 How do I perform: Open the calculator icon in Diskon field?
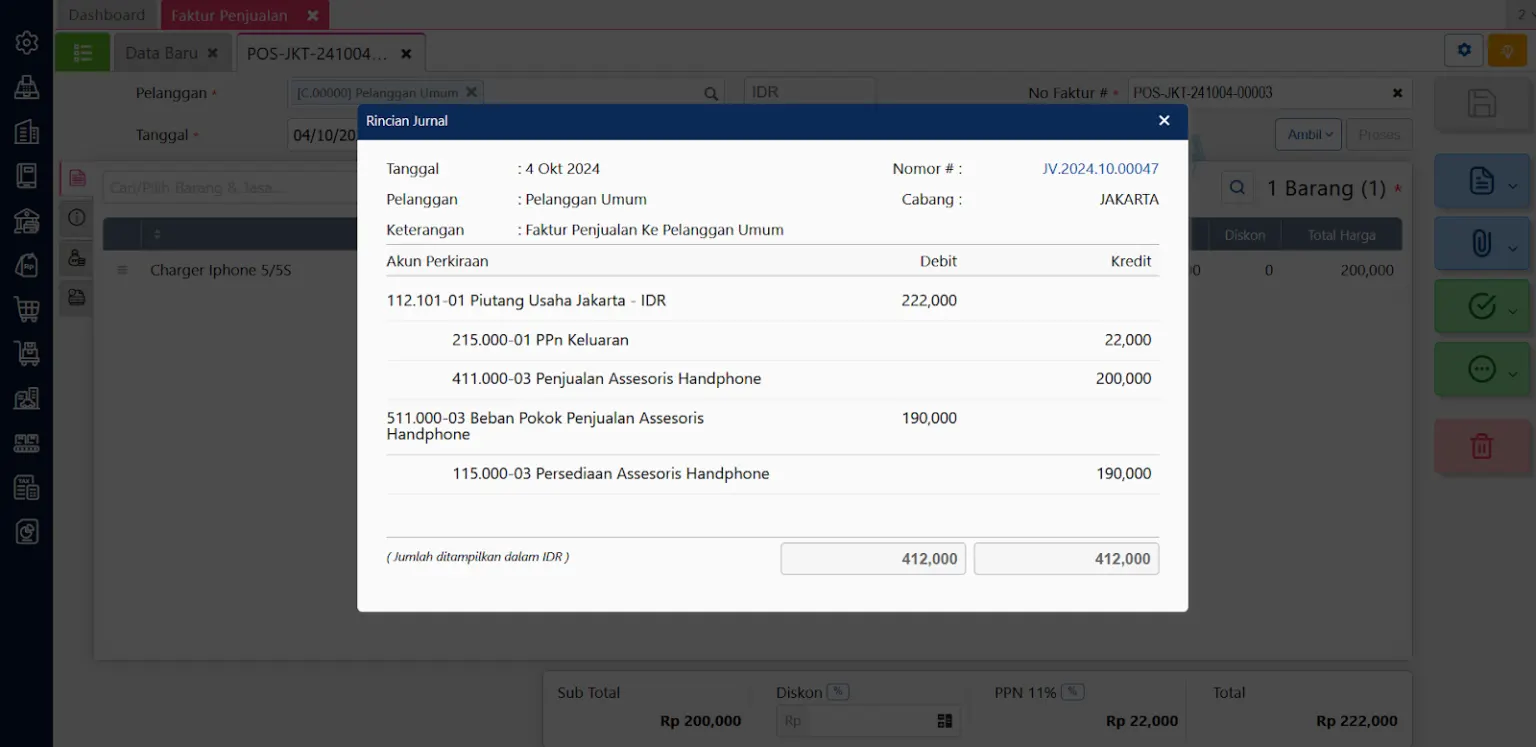944,721
